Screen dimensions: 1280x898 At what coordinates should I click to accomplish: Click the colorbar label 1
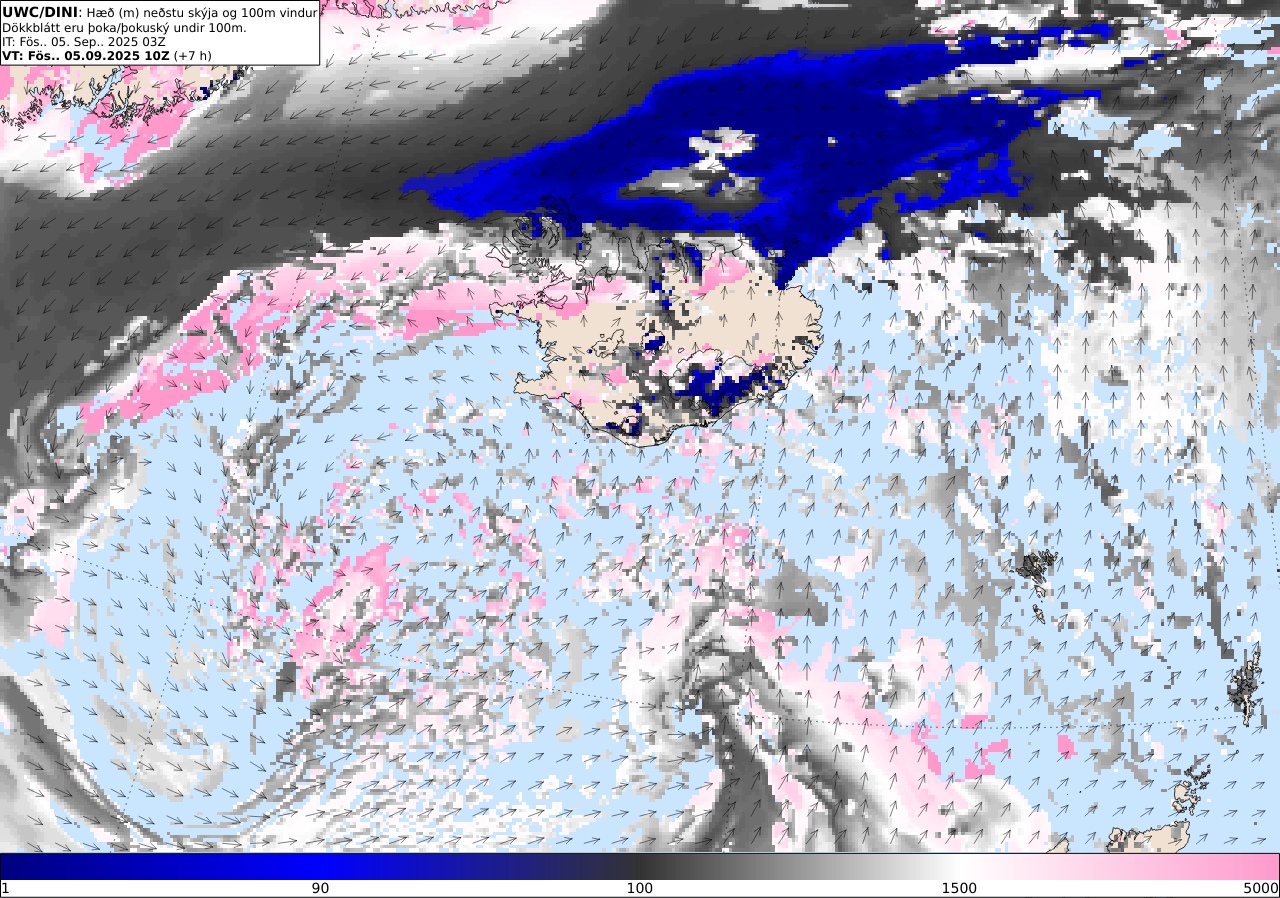point(5,888)
